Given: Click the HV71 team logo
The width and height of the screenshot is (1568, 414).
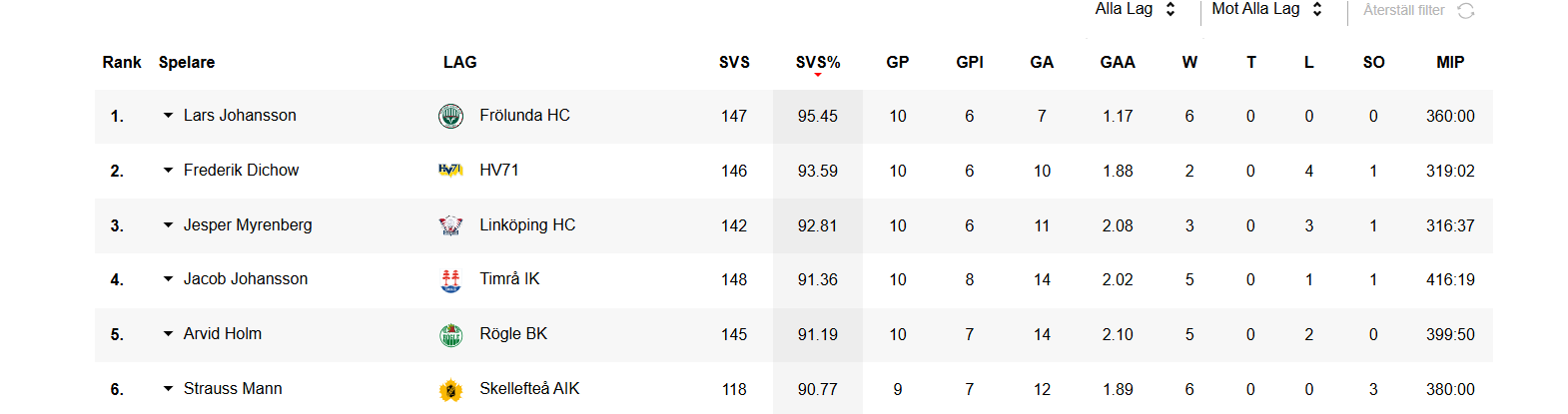Looking at the screenshot, I should pyautogui.click(x=450, y=171).
